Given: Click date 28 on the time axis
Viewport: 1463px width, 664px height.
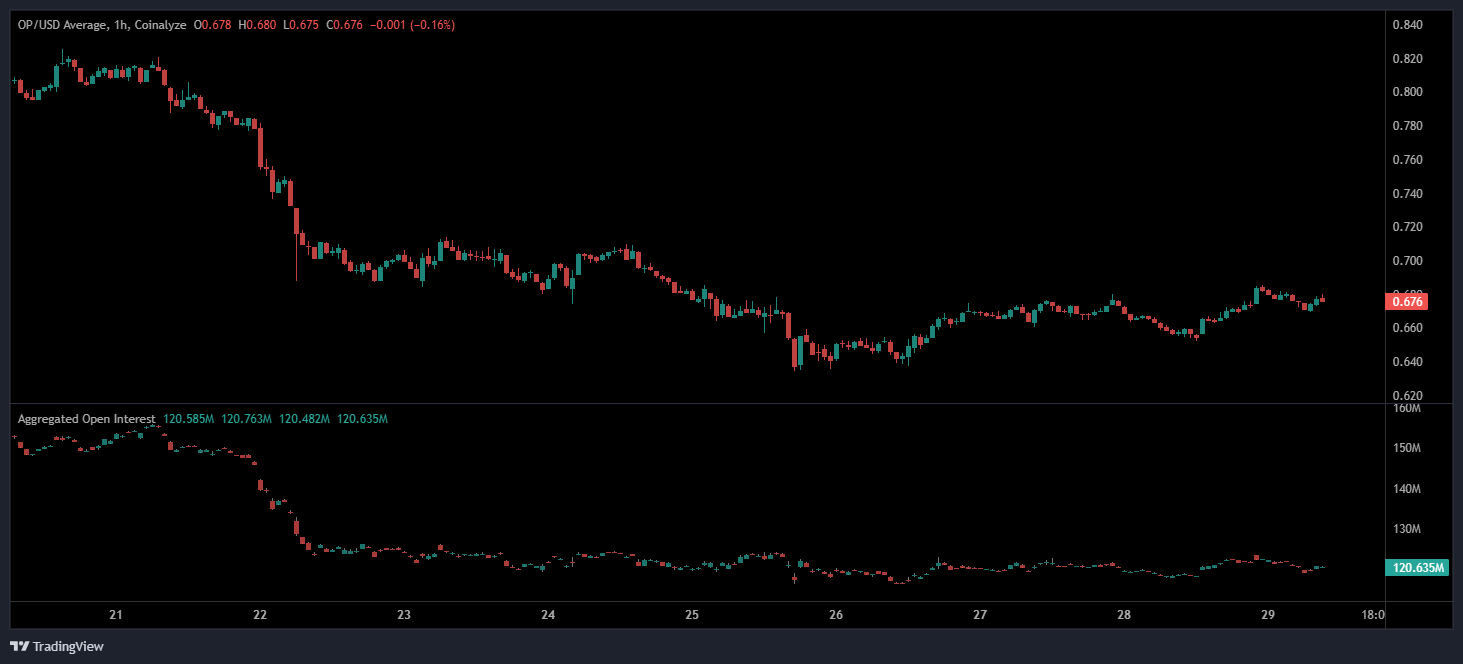Looking at the screenshot, I should click(1124, 615).
